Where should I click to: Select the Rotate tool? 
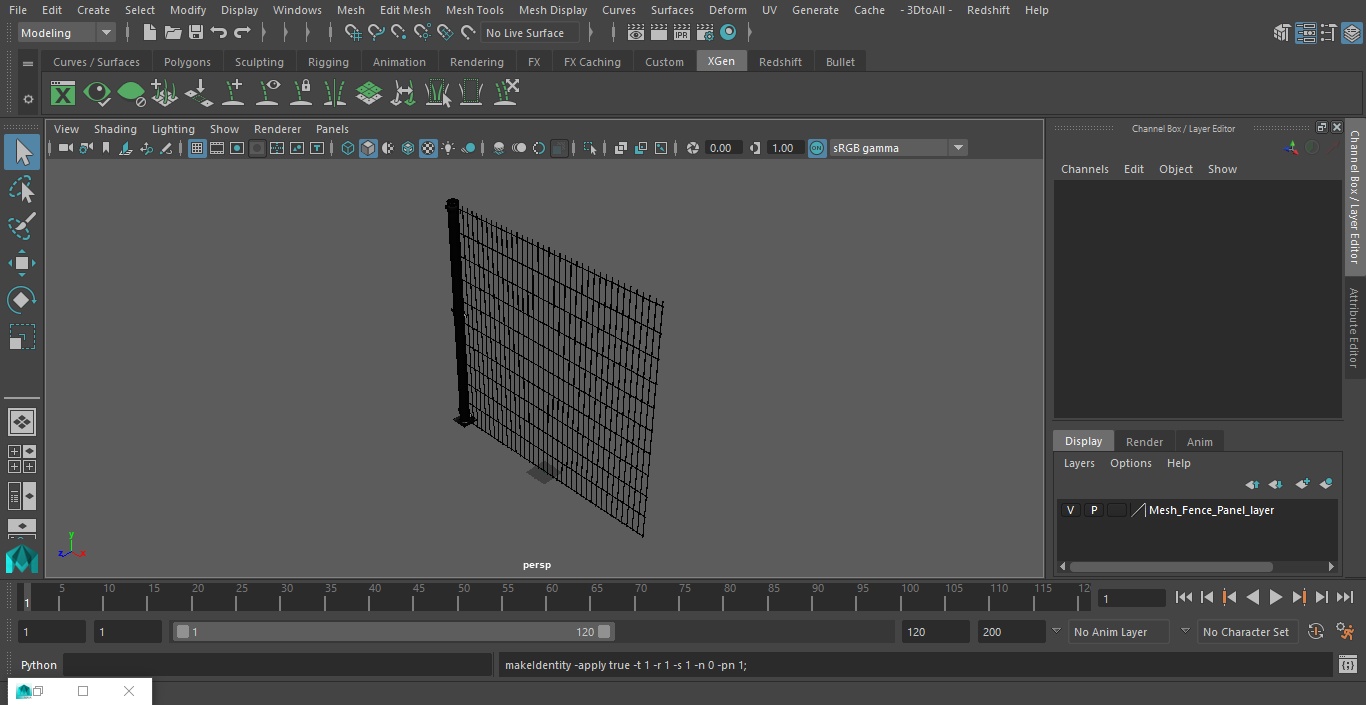tap(21, 300)
